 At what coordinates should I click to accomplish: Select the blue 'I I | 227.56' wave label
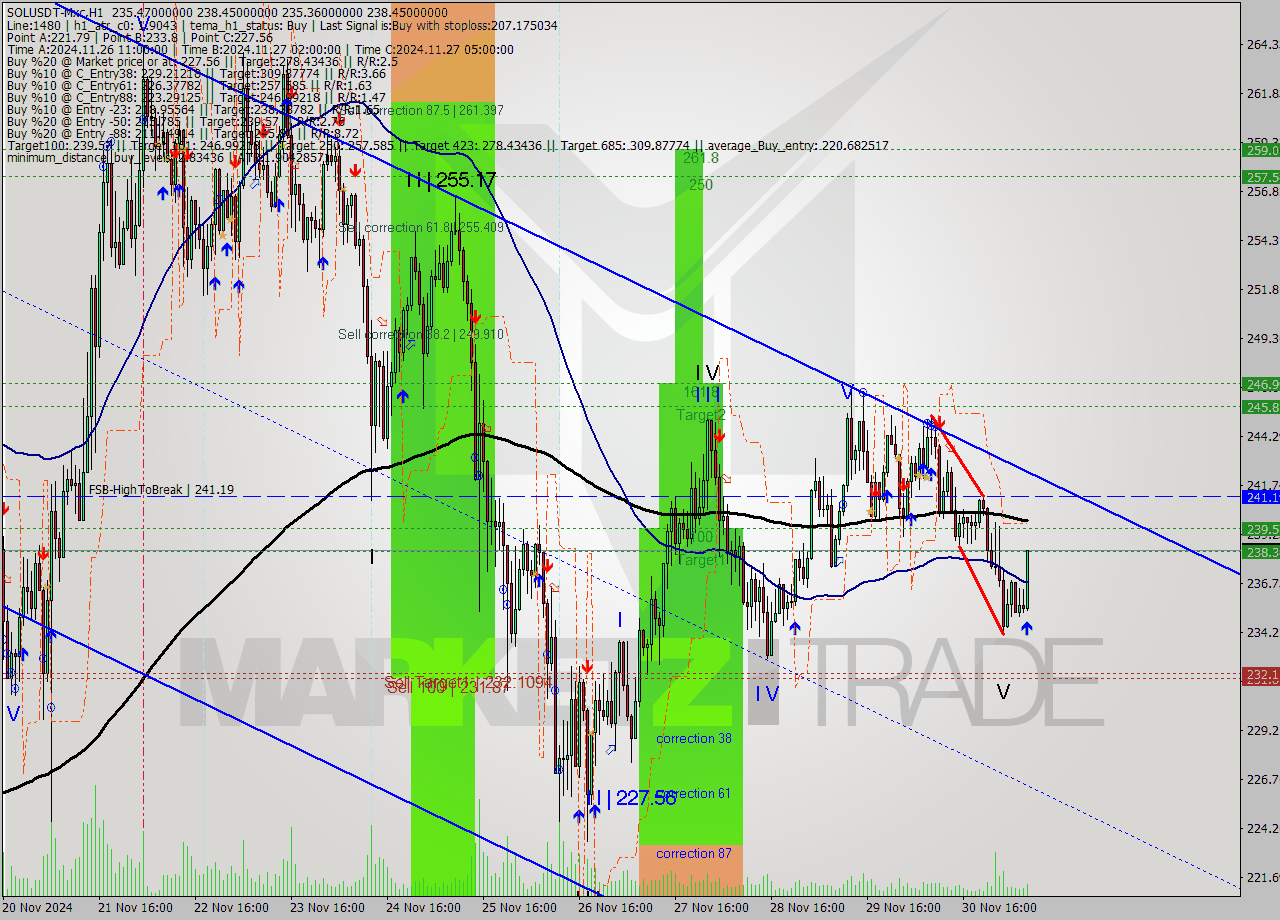(631, 797)
